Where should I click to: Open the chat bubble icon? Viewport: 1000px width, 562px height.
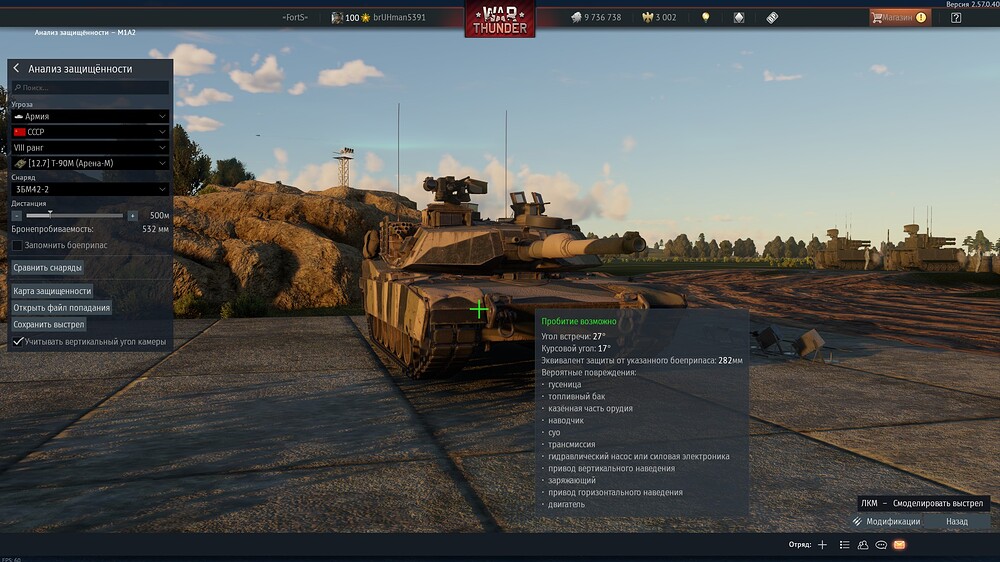(881, 545)
